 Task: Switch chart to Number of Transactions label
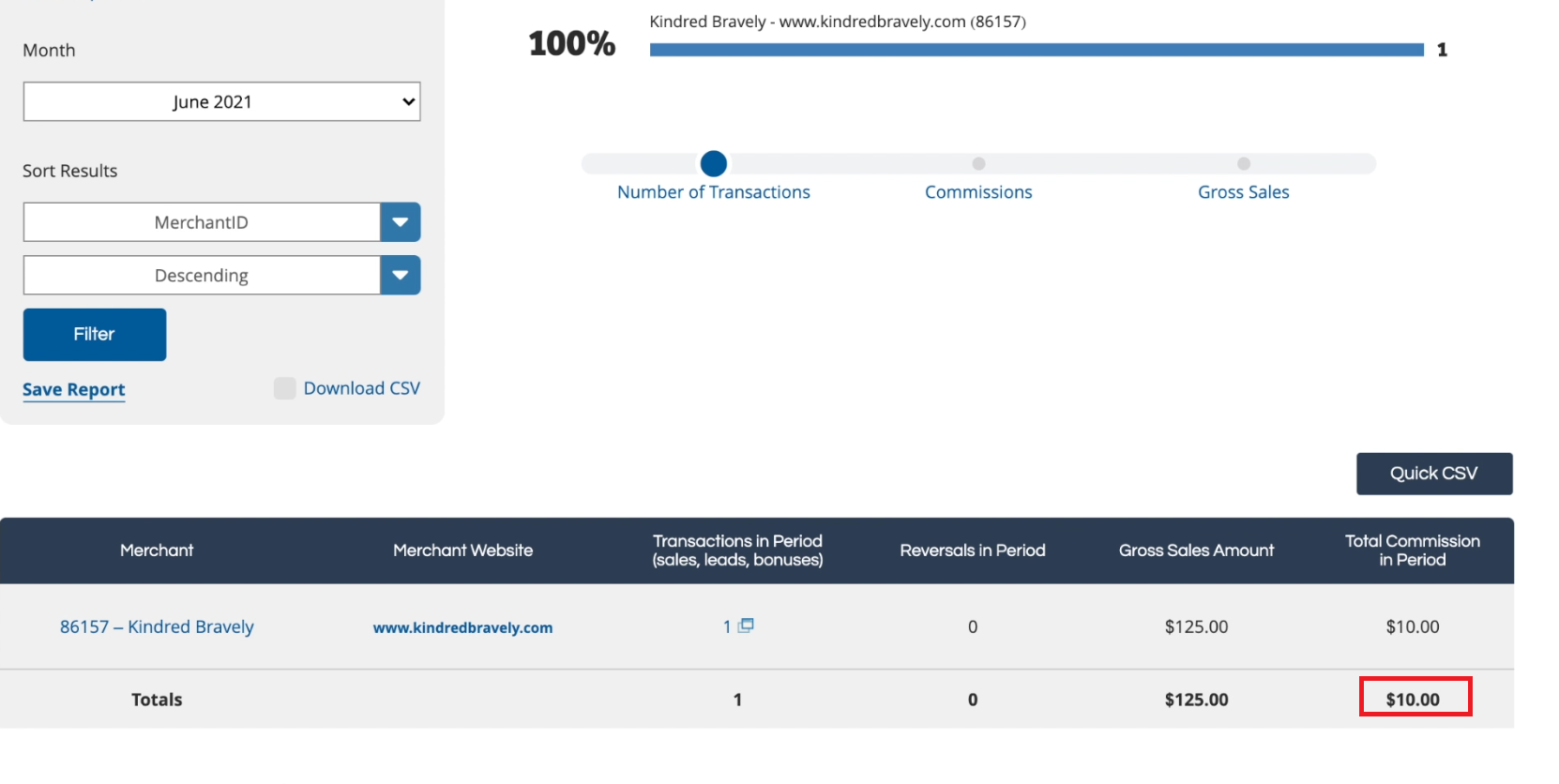714,192
